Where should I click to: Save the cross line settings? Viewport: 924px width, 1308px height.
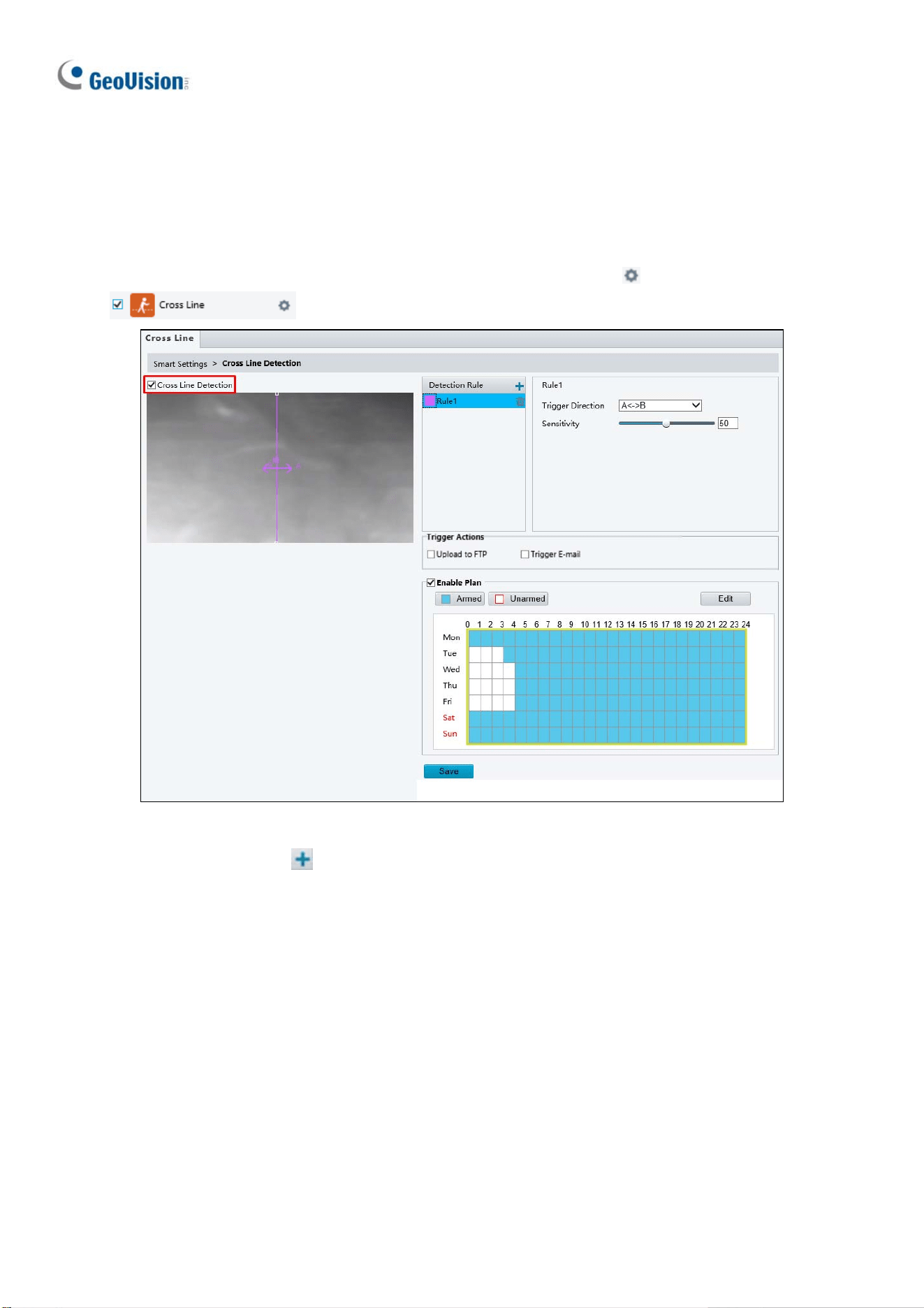click(x=448, y=771)
